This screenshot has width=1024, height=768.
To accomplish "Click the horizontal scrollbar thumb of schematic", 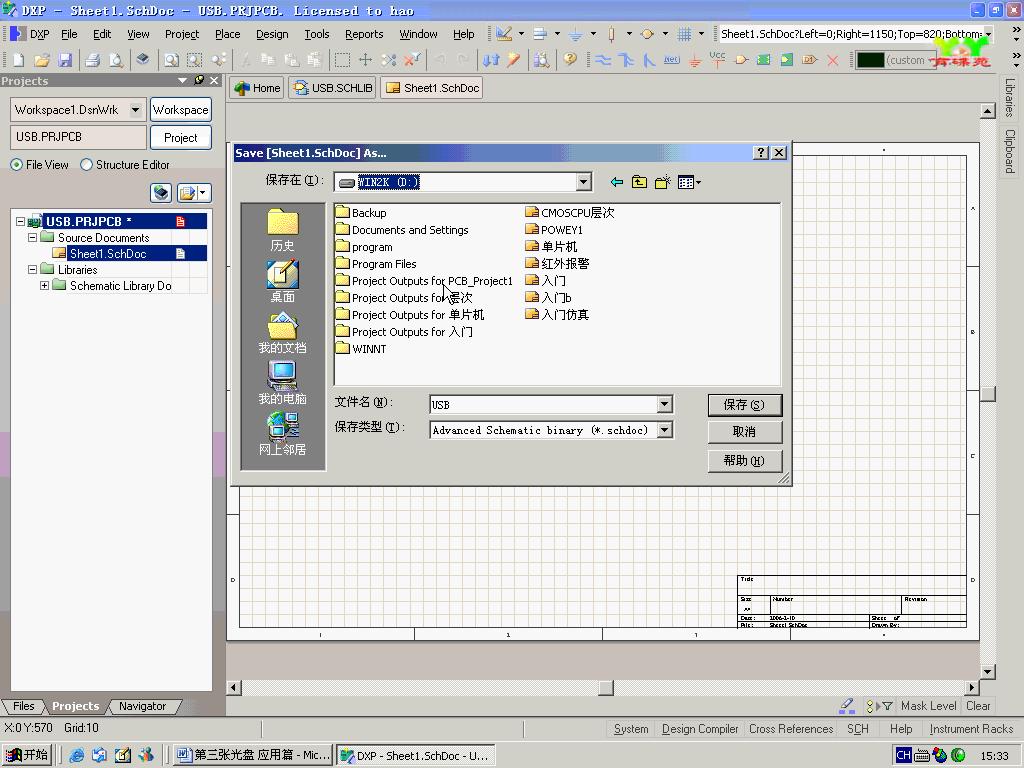I will click(x=606, y=688).
